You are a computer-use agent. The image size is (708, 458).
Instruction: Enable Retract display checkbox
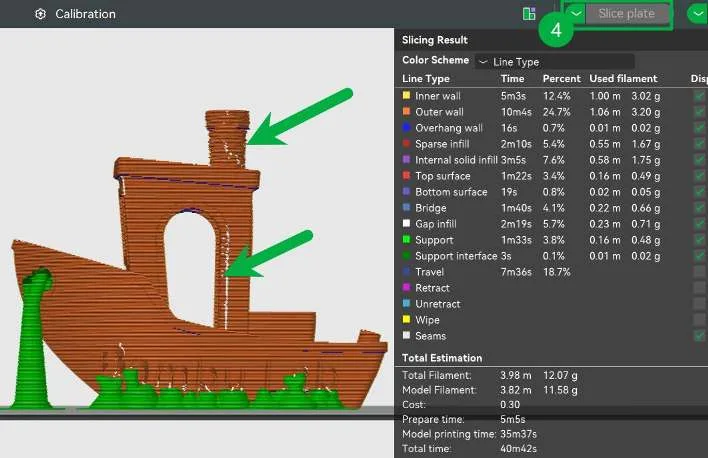click(699, 288)
